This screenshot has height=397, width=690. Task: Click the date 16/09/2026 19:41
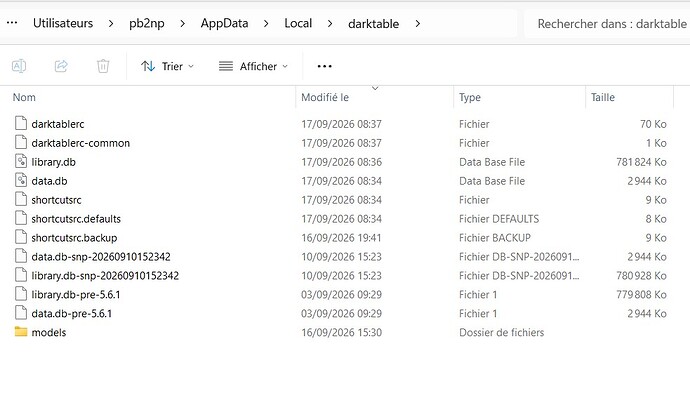coord(341,238)
